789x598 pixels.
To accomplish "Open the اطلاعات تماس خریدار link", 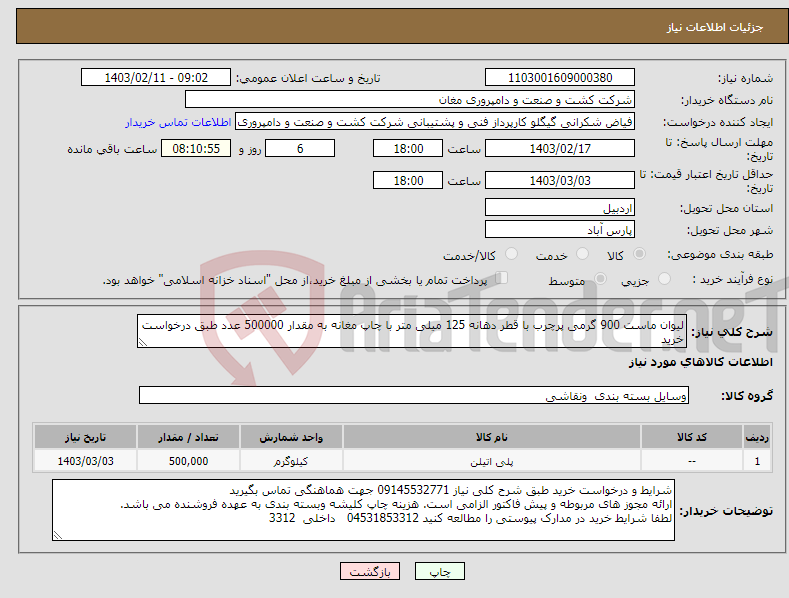I will point(178,122).
